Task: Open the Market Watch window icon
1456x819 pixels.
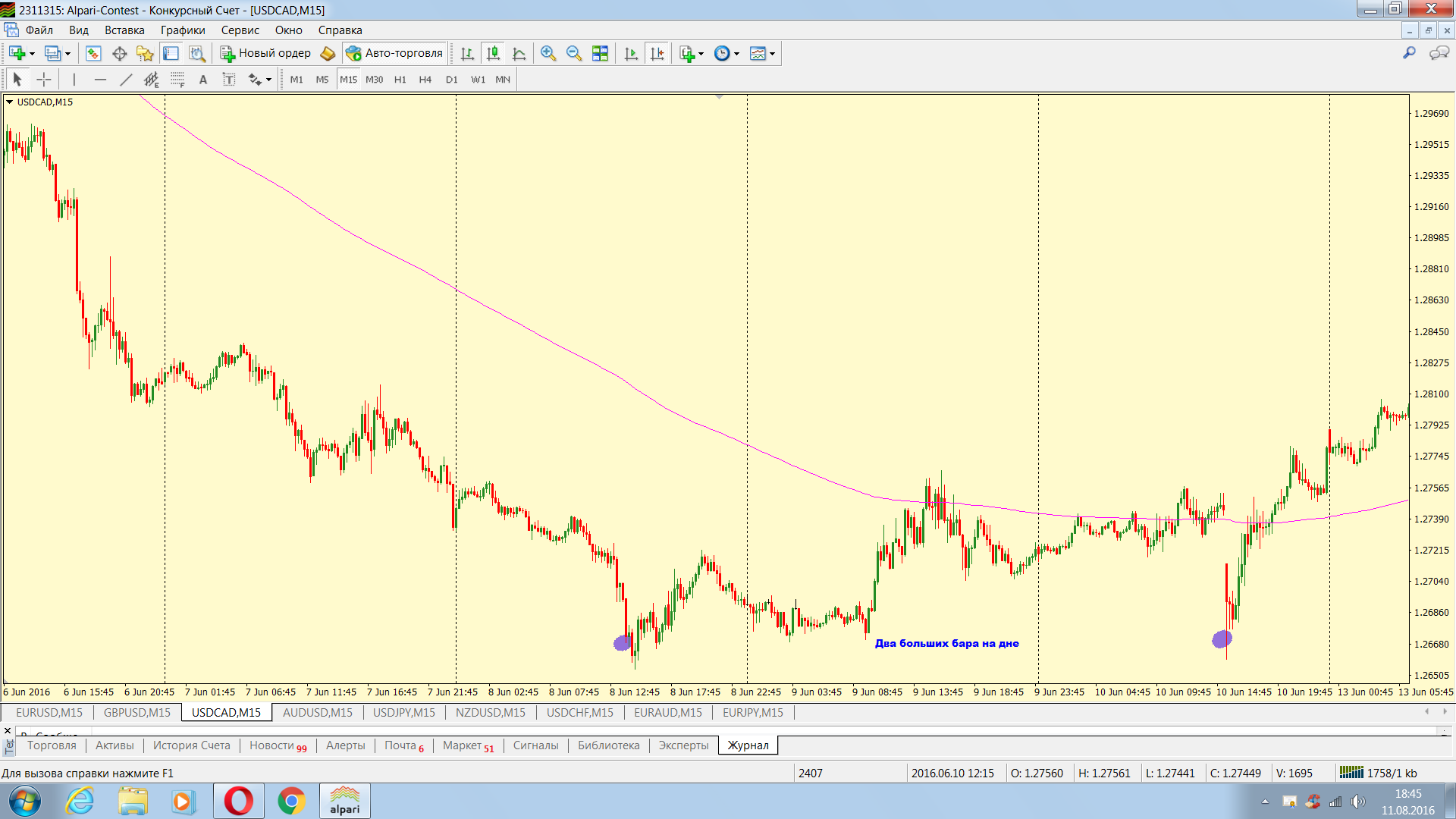Action: pyautogui.click(x=93, y=54)
